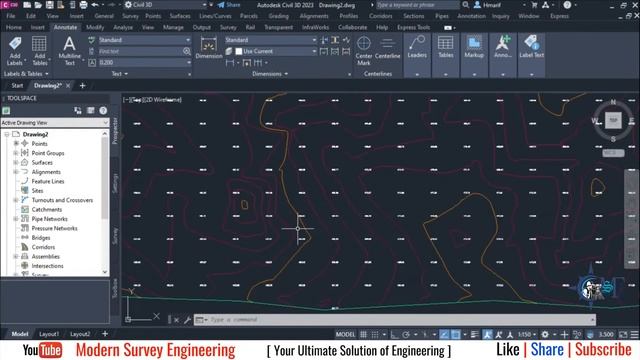Click the Toolspace help icon

pos(103,111)
